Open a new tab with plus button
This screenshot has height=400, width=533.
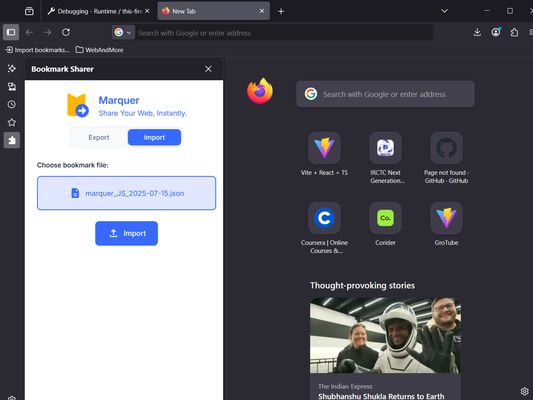point(281,12)
